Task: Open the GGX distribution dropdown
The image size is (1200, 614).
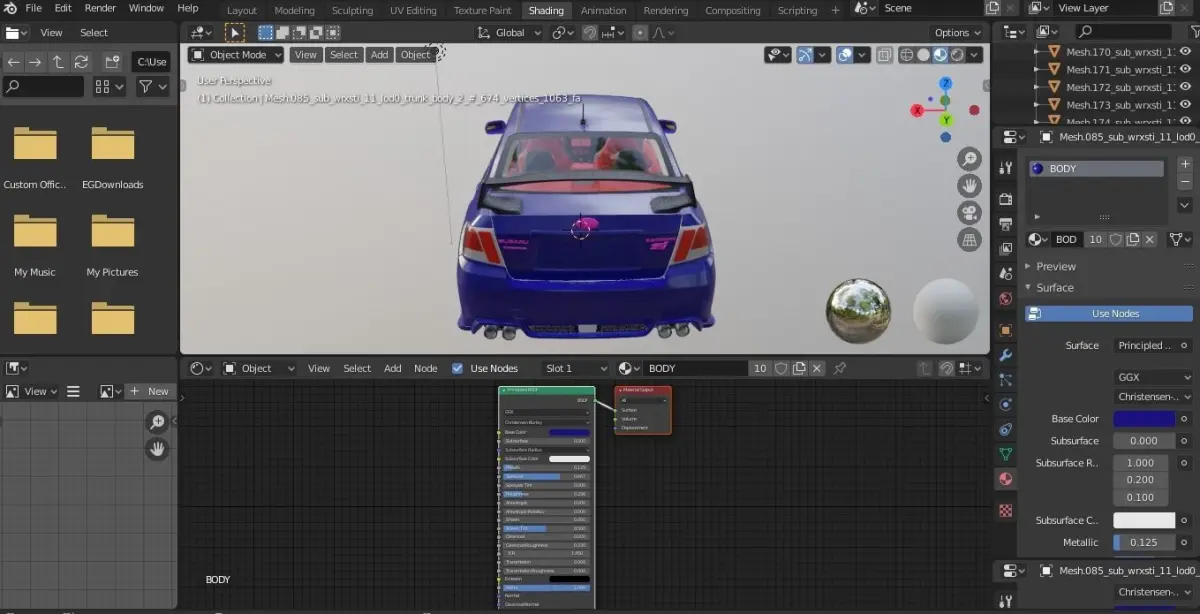Action: pos(1153,378)
